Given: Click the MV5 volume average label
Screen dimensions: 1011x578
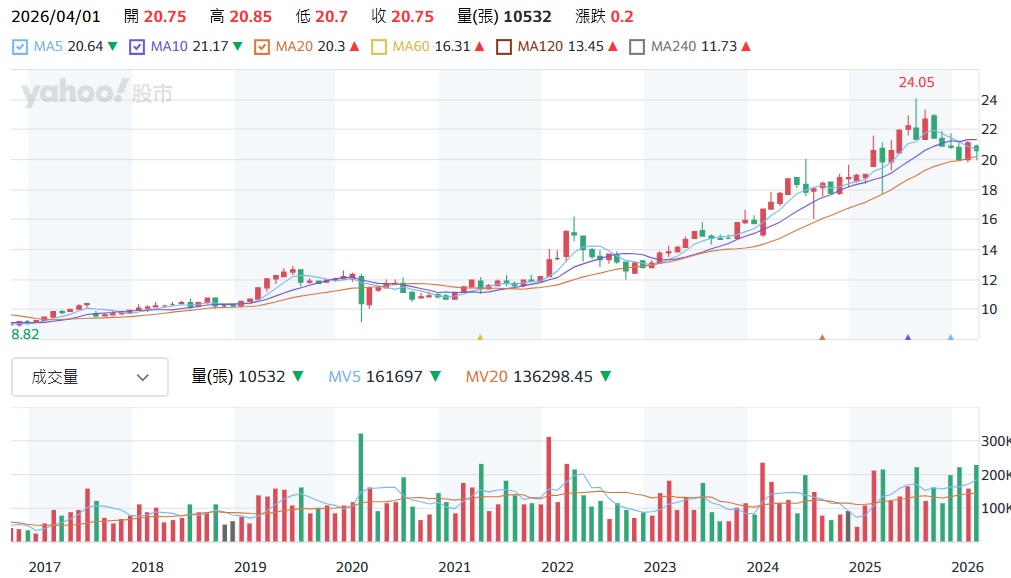Looking at the screenshot, I should click(x=344, y=377).
